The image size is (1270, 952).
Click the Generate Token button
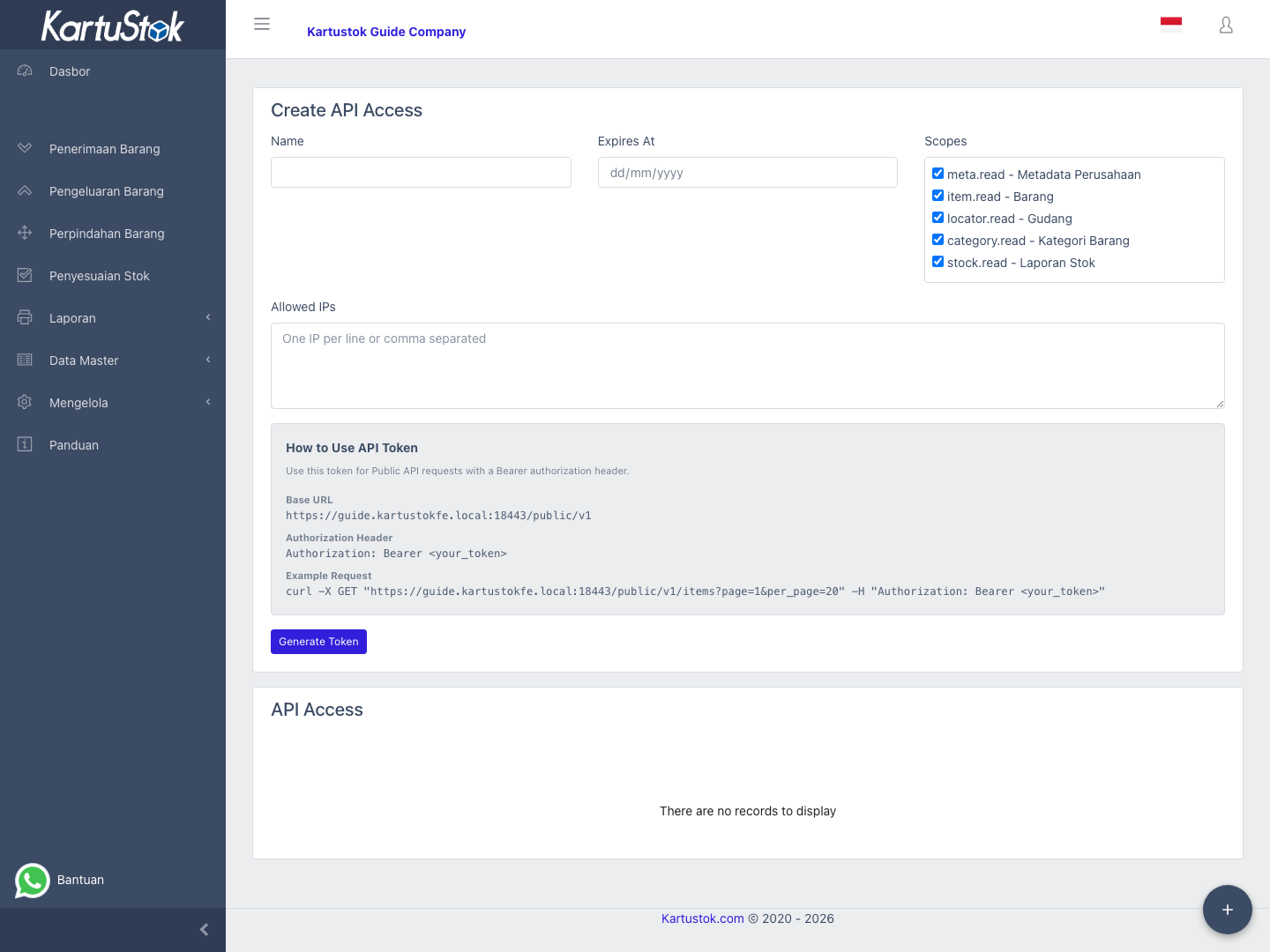318,642
